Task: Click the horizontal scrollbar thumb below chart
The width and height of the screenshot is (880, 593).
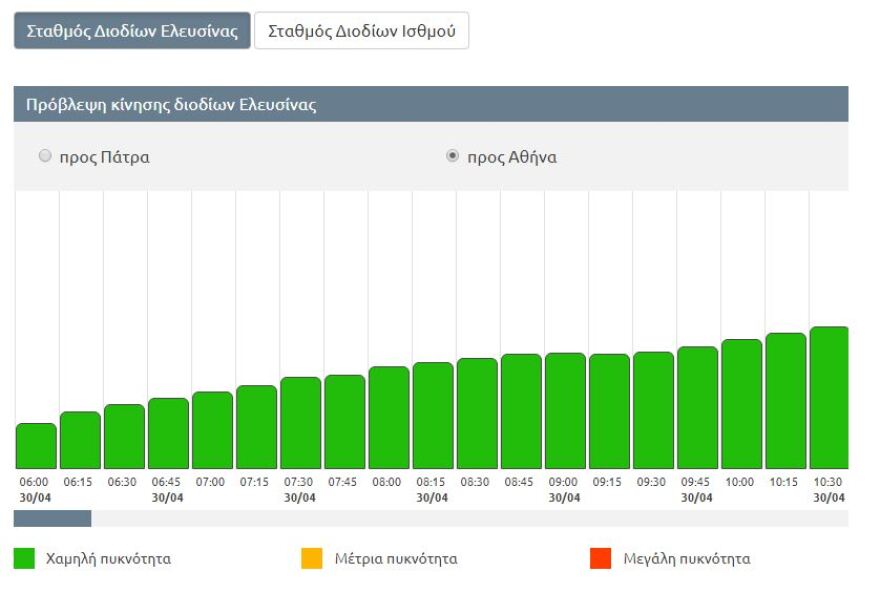Action: point(52,518)
